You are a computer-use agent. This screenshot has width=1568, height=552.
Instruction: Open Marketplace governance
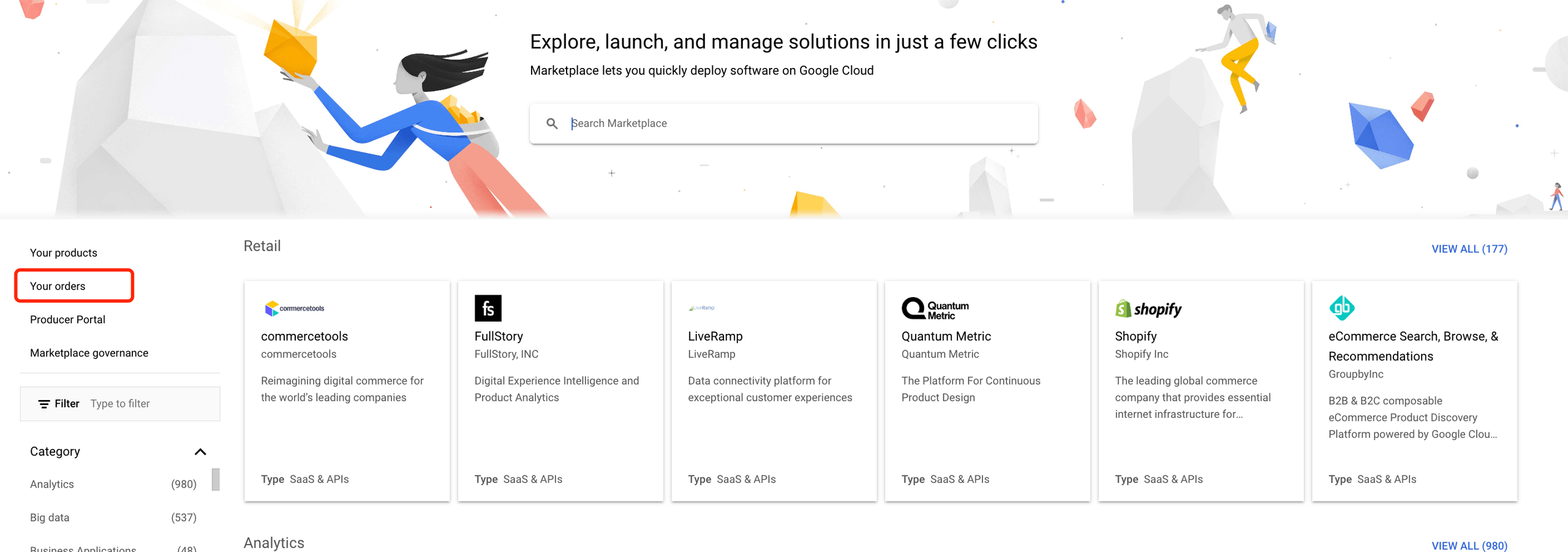(x=89, y=352)
